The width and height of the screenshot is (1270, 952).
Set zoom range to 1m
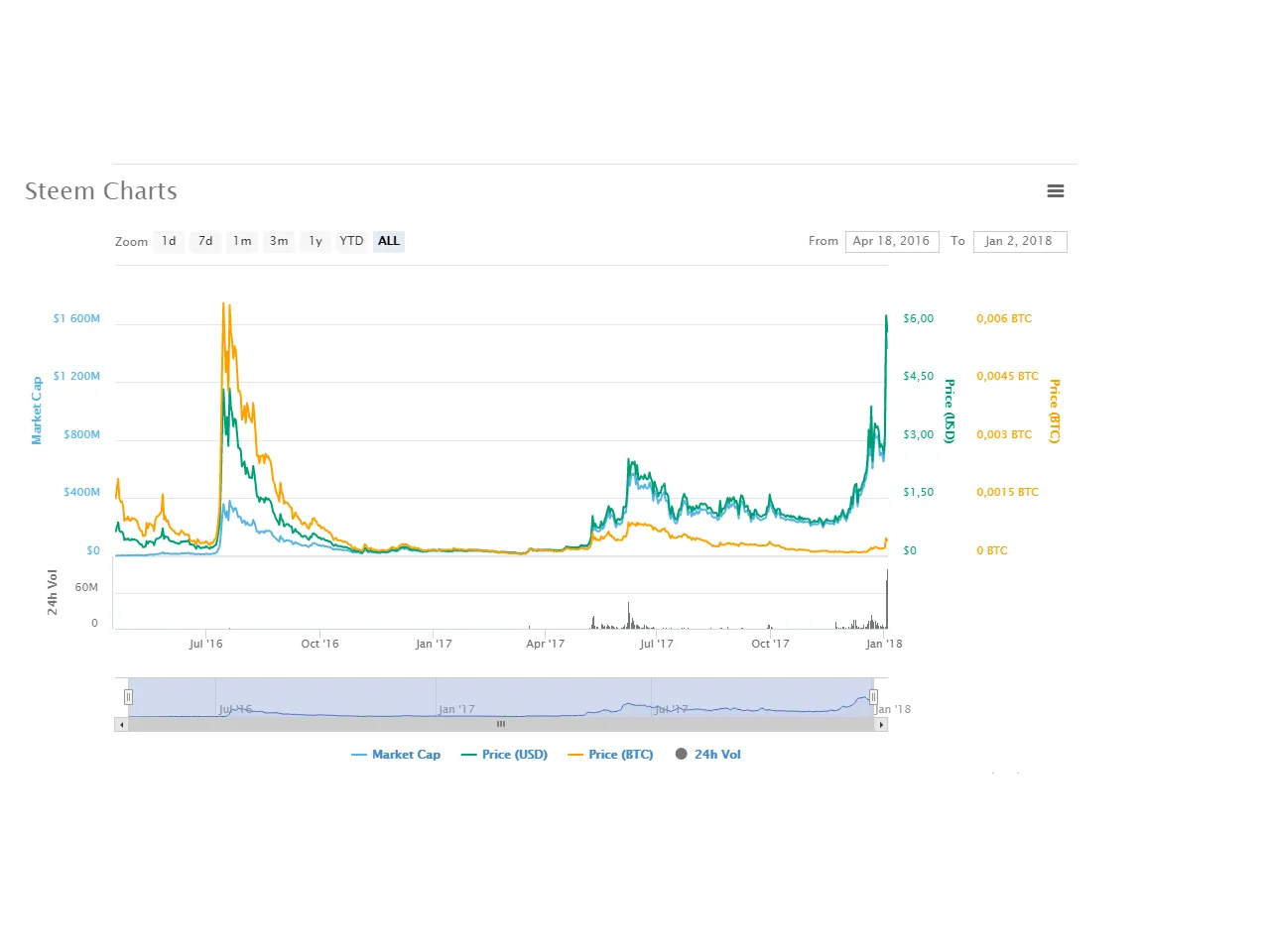(242, 241)
